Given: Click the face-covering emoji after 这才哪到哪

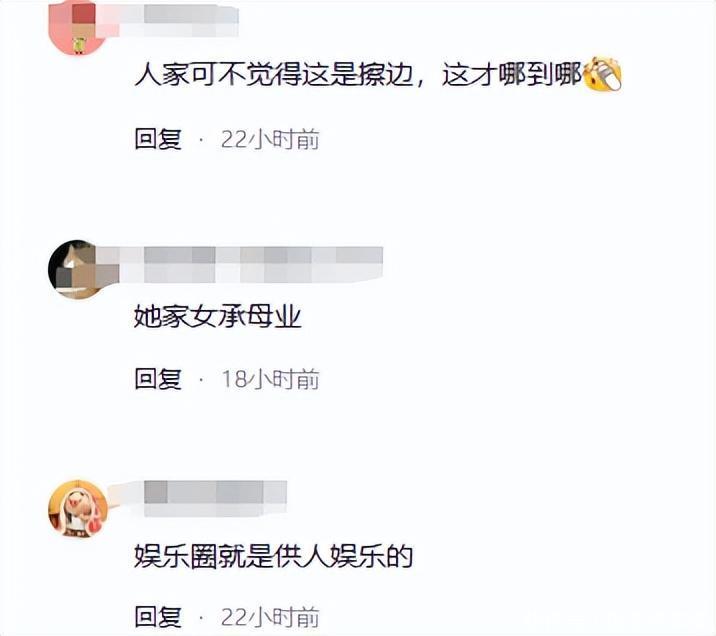Looking at the screenshot, I should (x=603, y=74).
